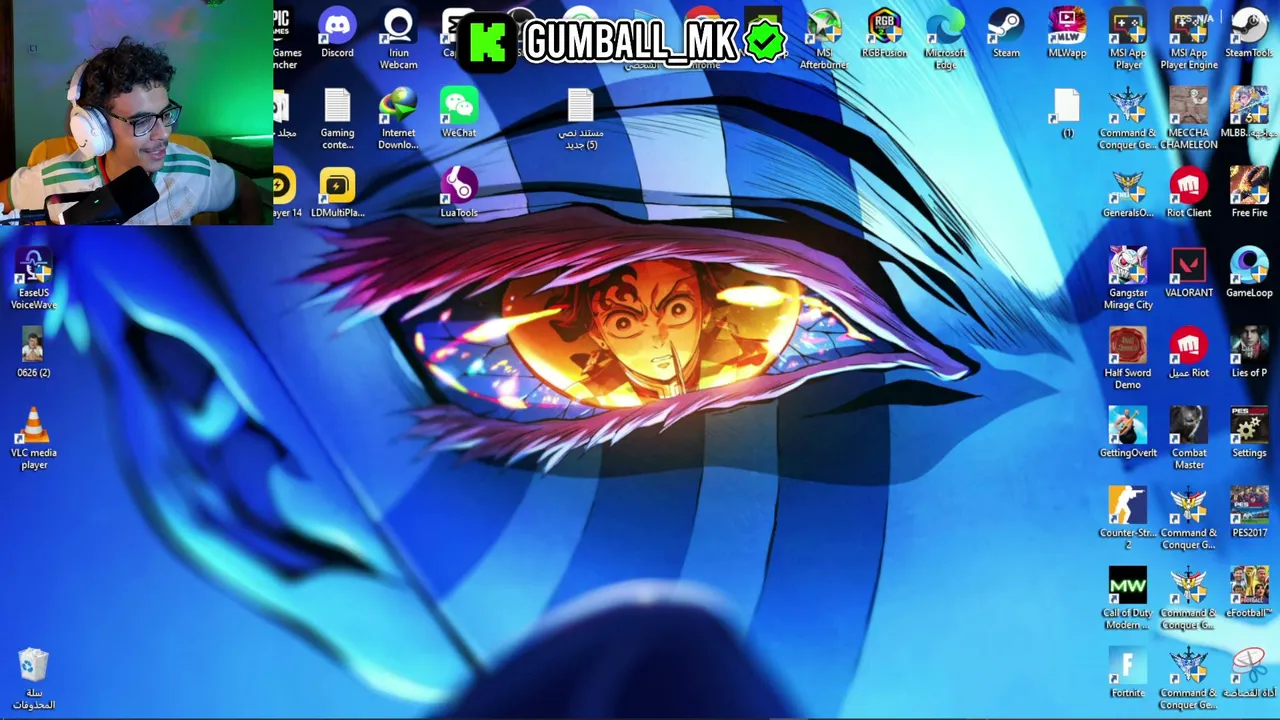Select the Half Sword Demo shortcut
The height and width of the screenshot is (720, 1280).
tap(1128, 359)
